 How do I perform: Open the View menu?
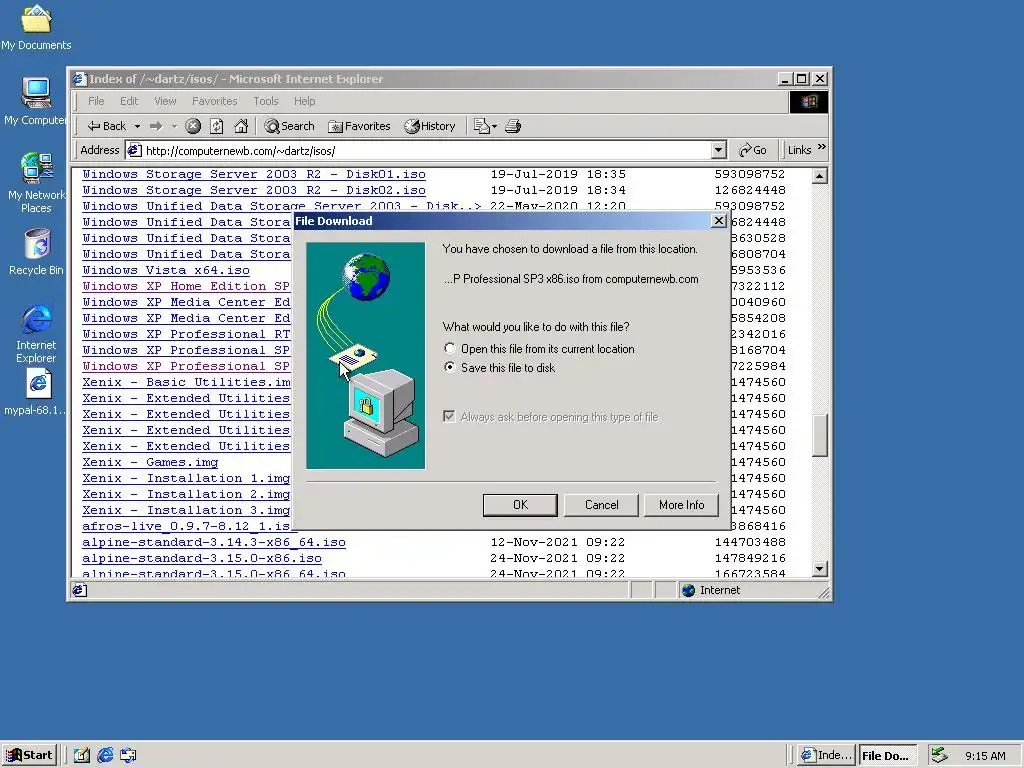(x=165, y=101)
